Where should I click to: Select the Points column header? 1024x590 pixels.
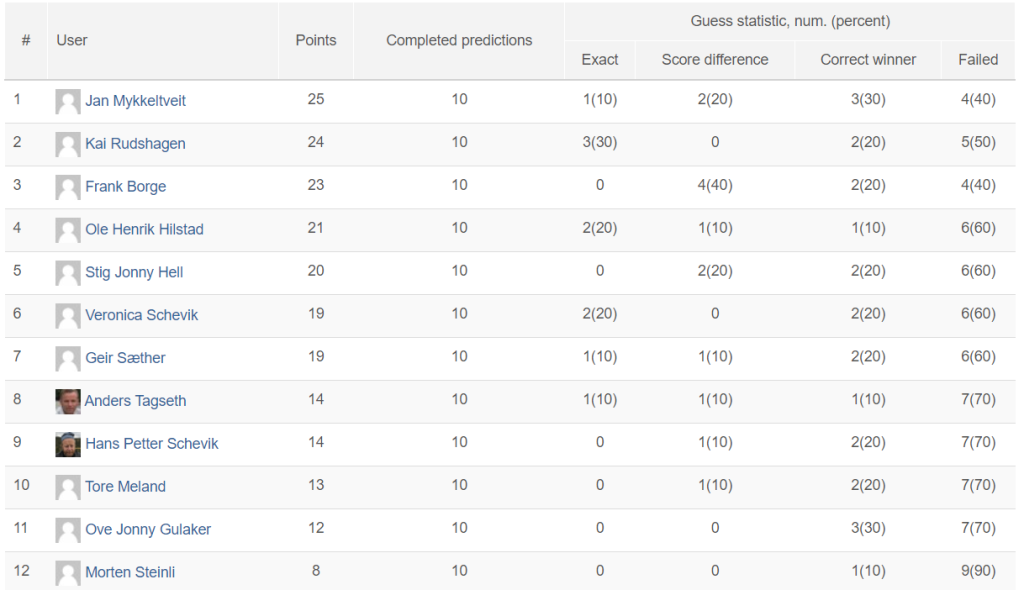coord(316,41)
